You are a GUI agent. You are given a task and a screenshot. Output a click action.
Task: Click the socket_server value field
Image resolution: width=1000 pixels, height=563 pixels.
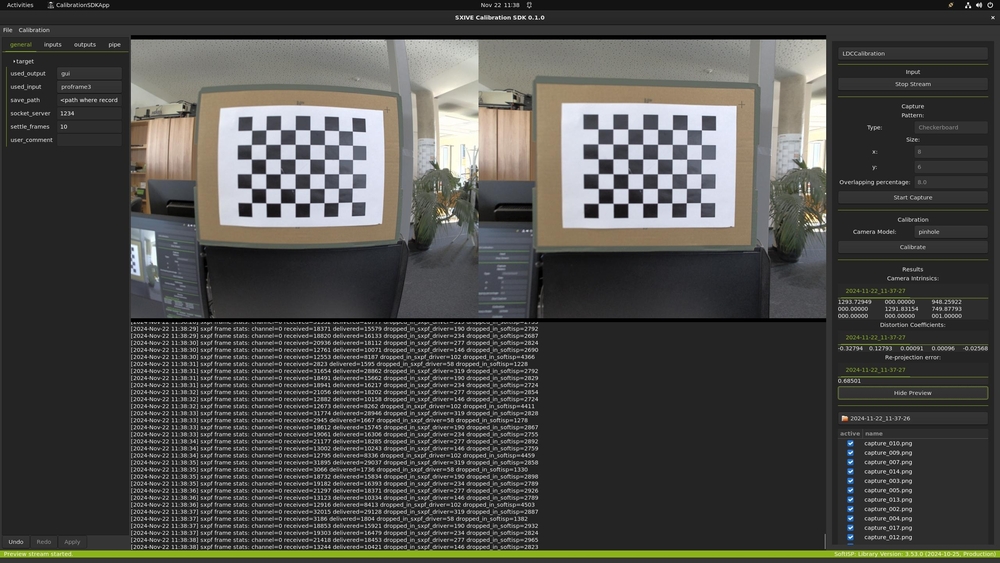point(89,113)
